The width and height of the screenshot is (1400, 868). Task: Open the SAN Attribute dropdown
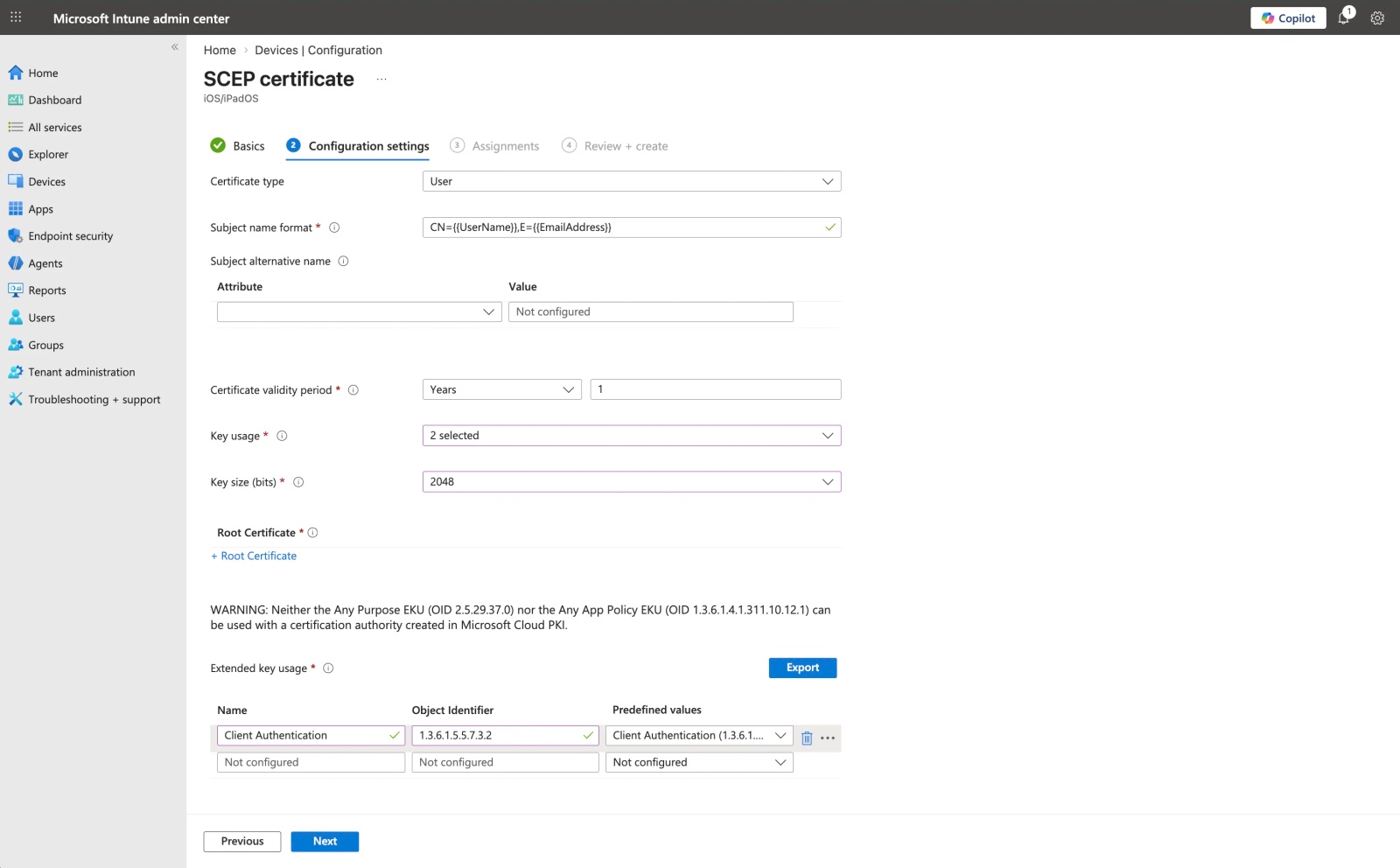[x=360, y=311]
